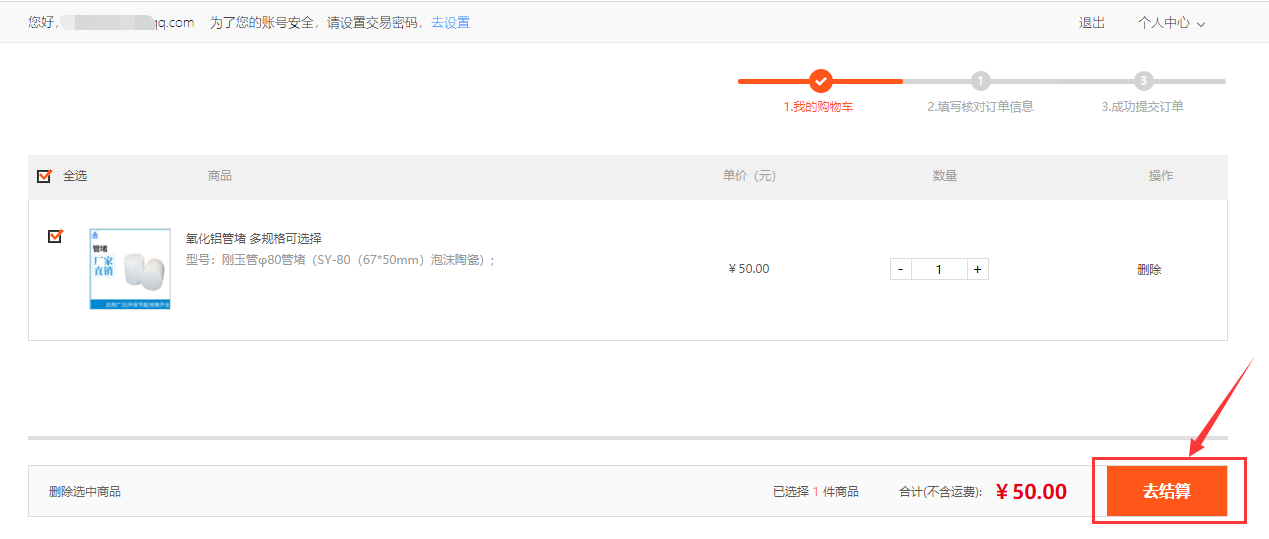Click the 去设置 link
The width and height of the screenshot is (1269, 539).
click(x=450, y=23)
